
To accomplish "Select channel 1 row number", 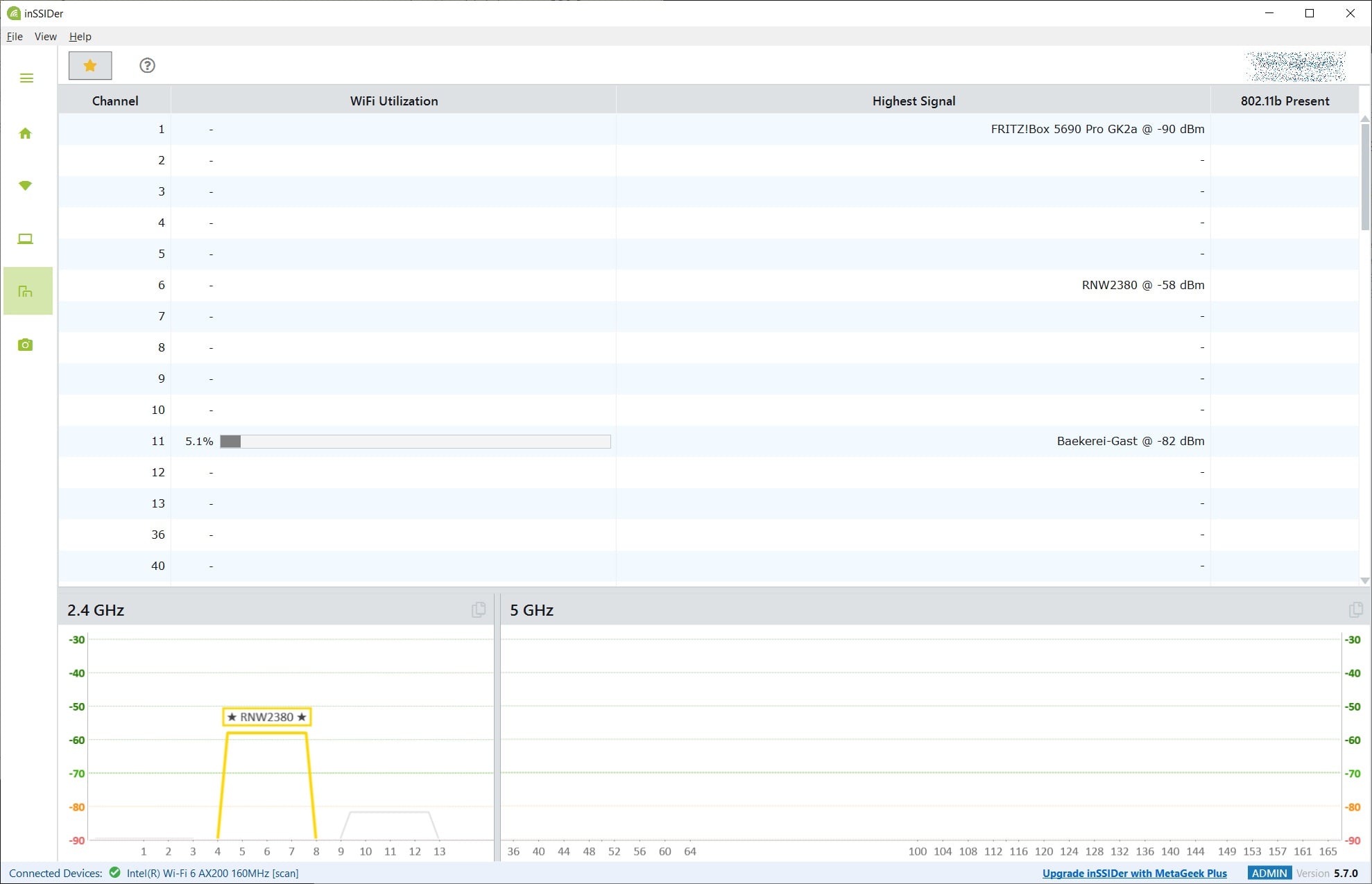I will [162, 129].
